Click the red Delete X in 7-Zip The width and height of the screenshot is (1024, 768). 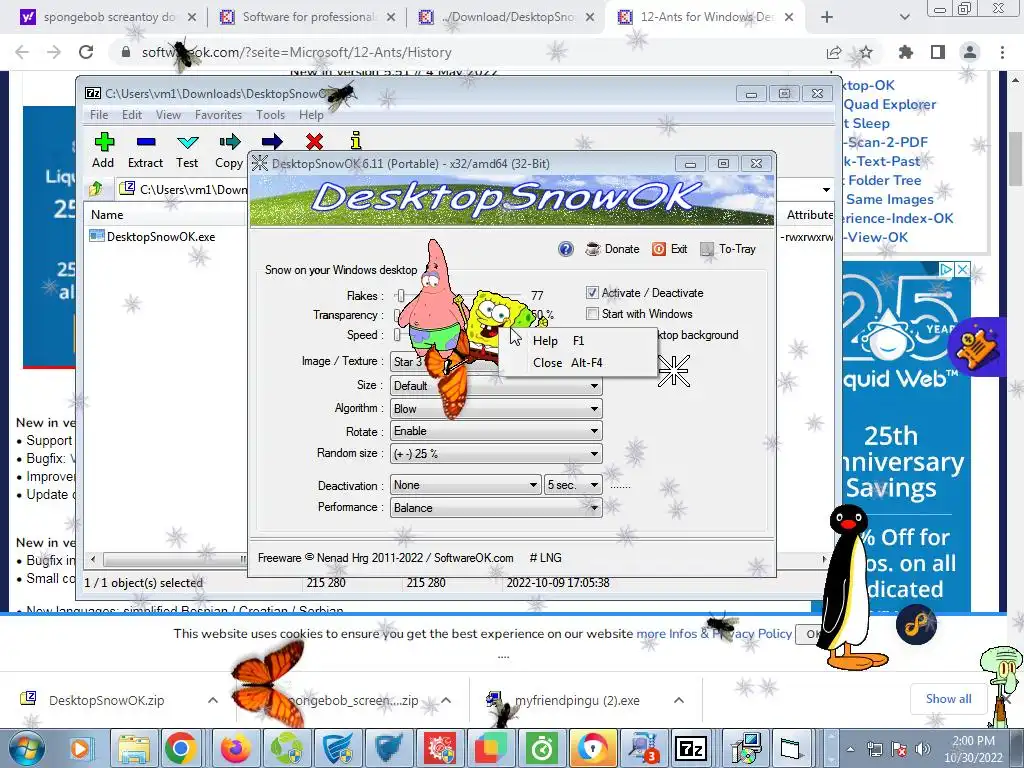click(x=314, y=141)
